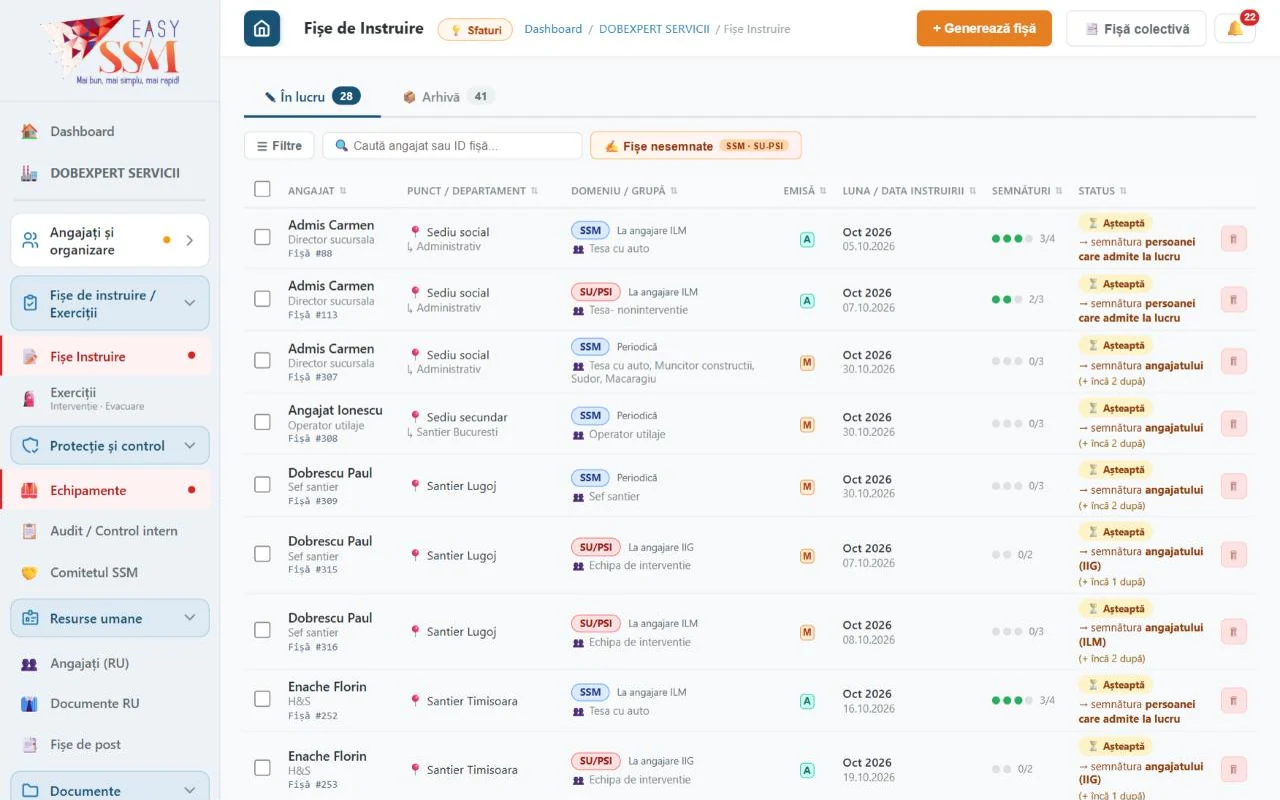Click the delete icon on Fișă #308 row

(1234, 424)
